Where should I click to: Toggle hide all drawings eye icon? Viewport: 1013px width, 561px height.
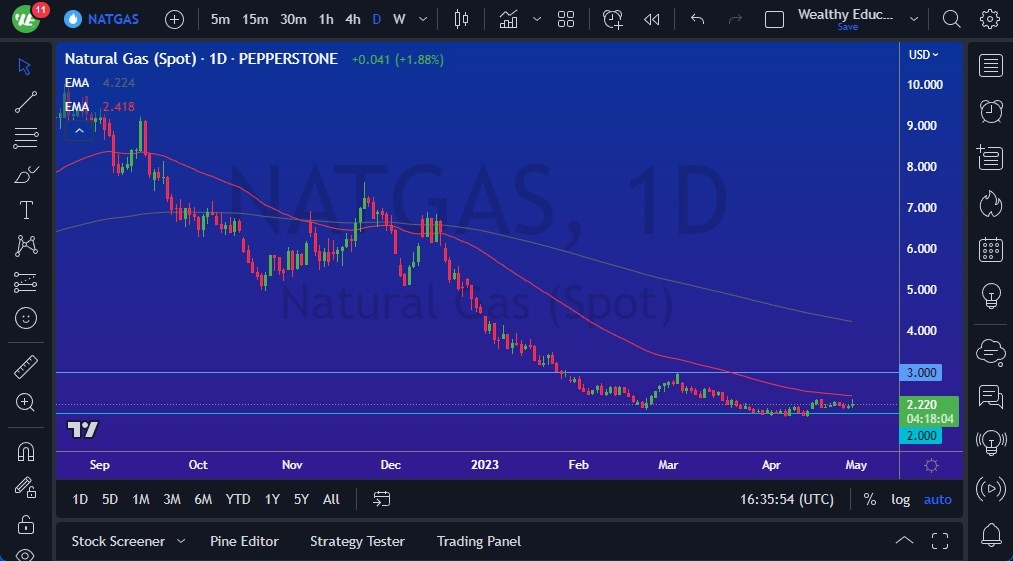(x=25, y=555)
